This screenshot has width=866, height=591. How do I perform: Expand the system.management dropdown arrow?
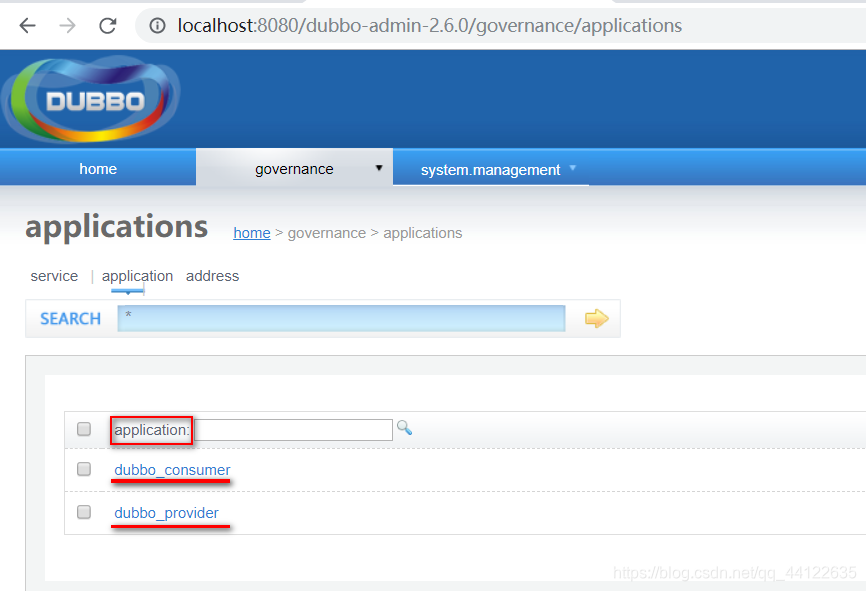573,168
